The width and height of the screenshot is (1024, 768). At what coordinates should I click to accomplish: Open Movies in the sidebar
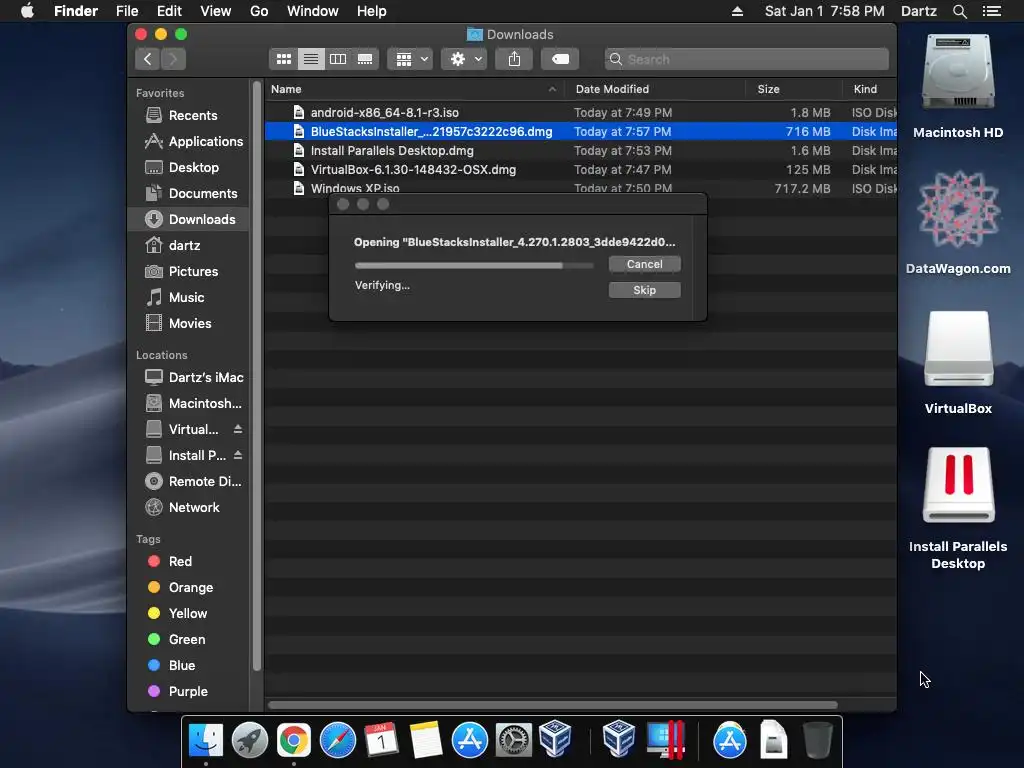(188, 324)
